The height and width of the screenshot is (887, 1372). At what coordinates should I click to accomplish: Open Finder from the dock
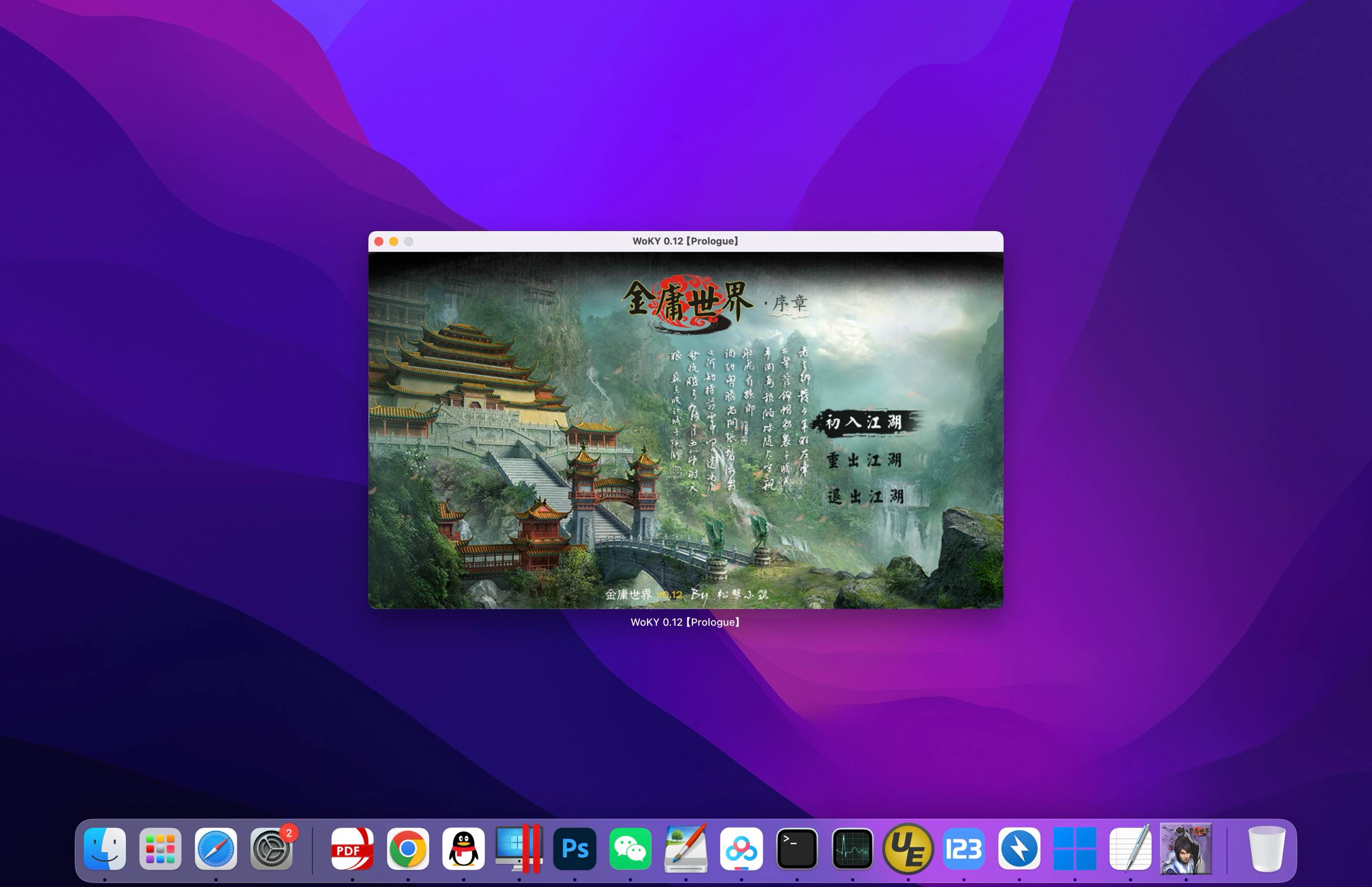point(105,849)
